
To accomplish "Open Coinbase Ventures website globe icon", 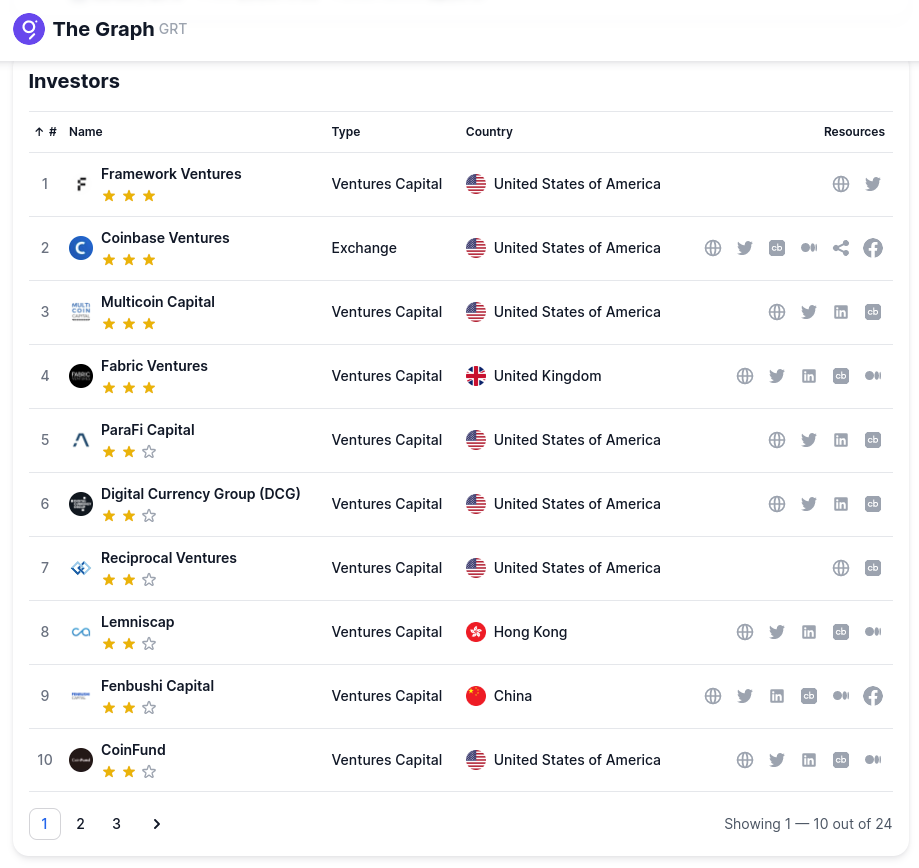I will [713, 248].
